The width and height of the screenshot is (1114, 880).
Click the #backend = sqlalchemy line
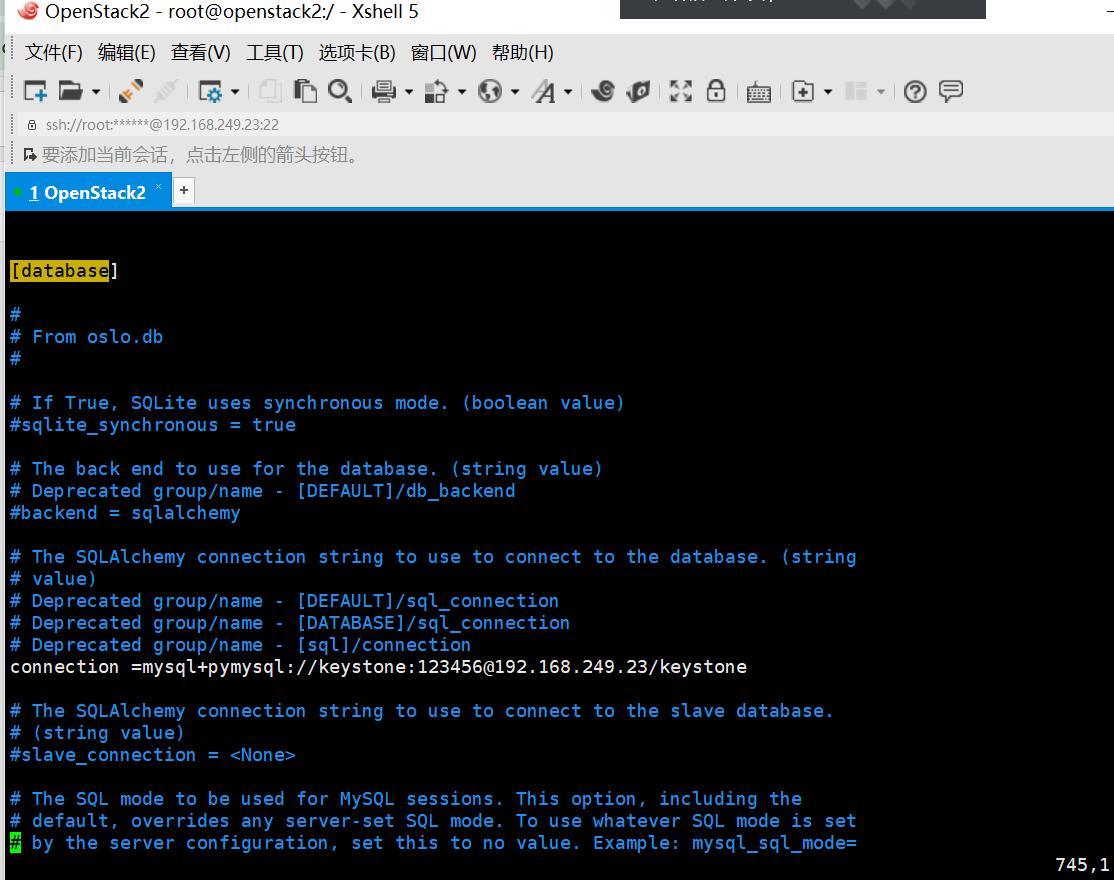[125, 513]
